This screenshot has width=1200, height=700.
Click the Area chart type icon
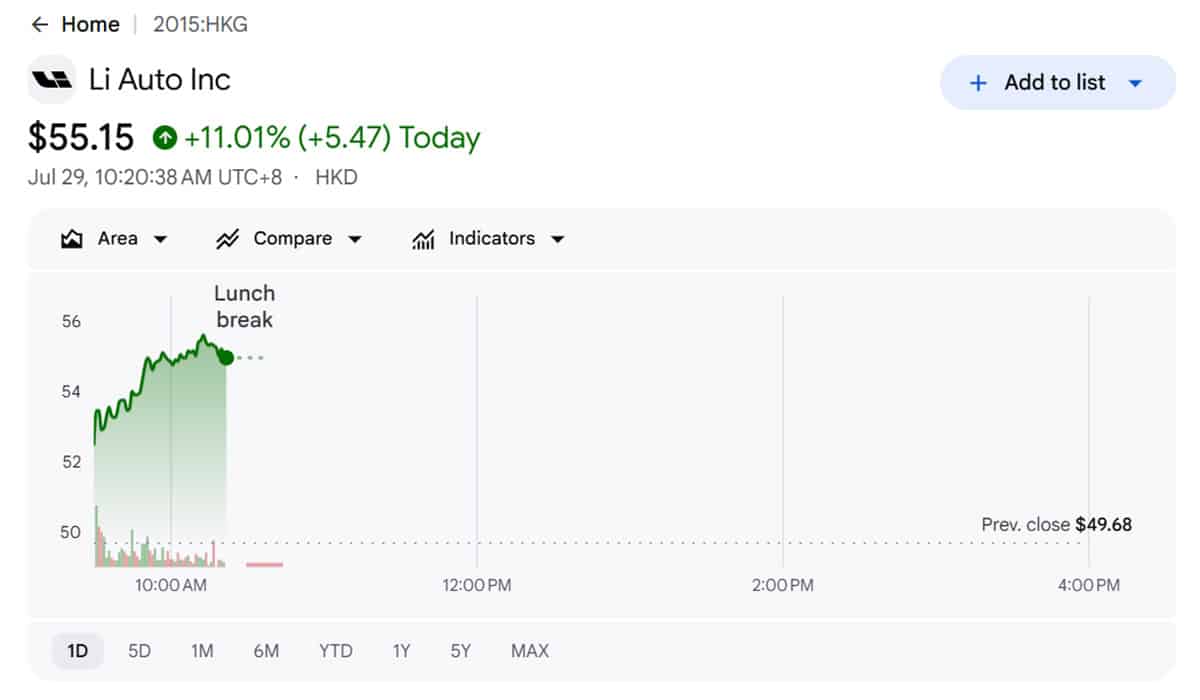(x=71, y=239)
